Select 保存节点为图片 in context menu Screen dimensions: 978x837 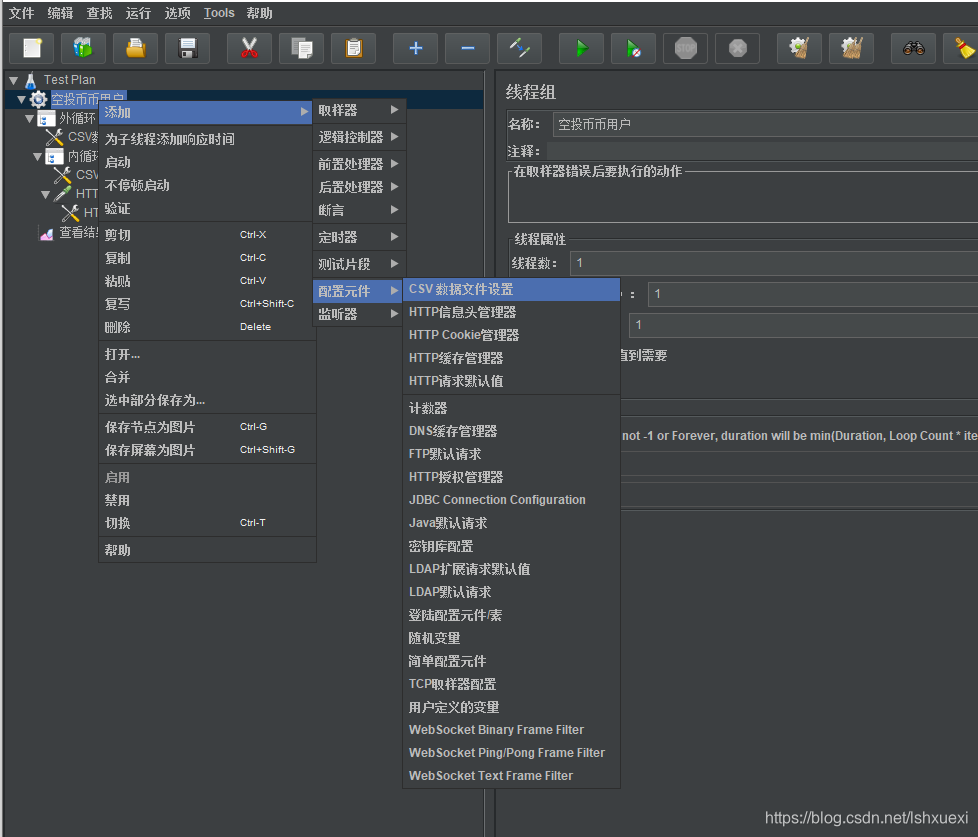pos(207,427)
